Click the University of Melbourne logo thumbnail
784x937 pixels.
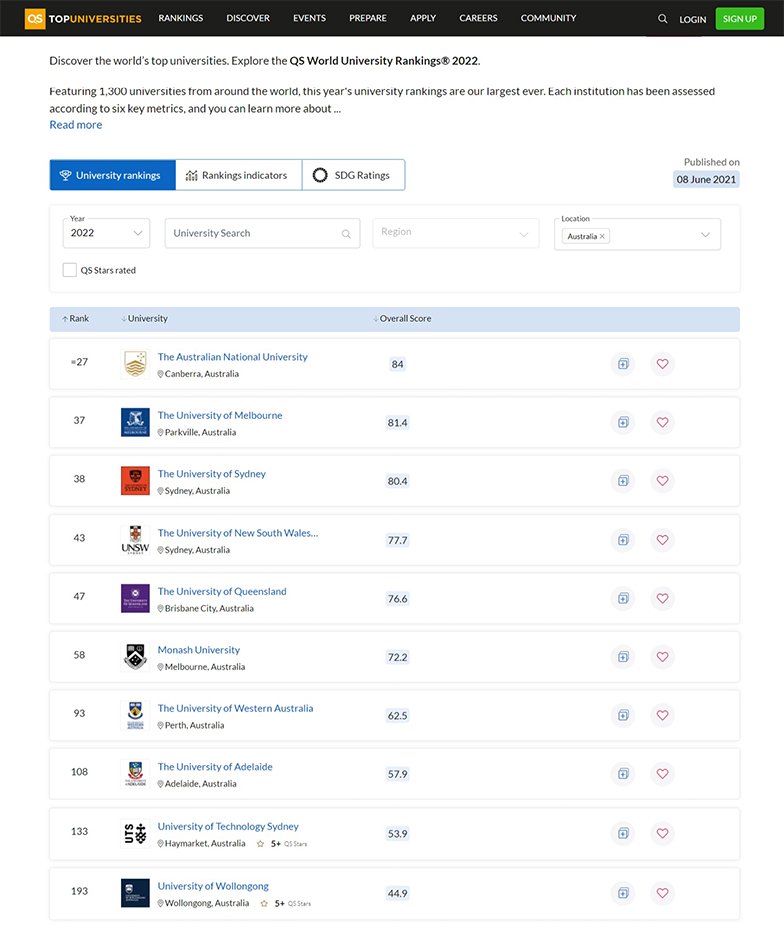[x=135, y=422]
